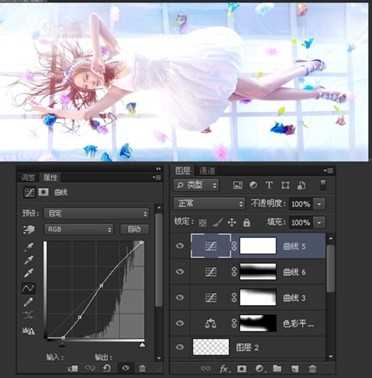Click the white point slider under curve

coord(142,345)
